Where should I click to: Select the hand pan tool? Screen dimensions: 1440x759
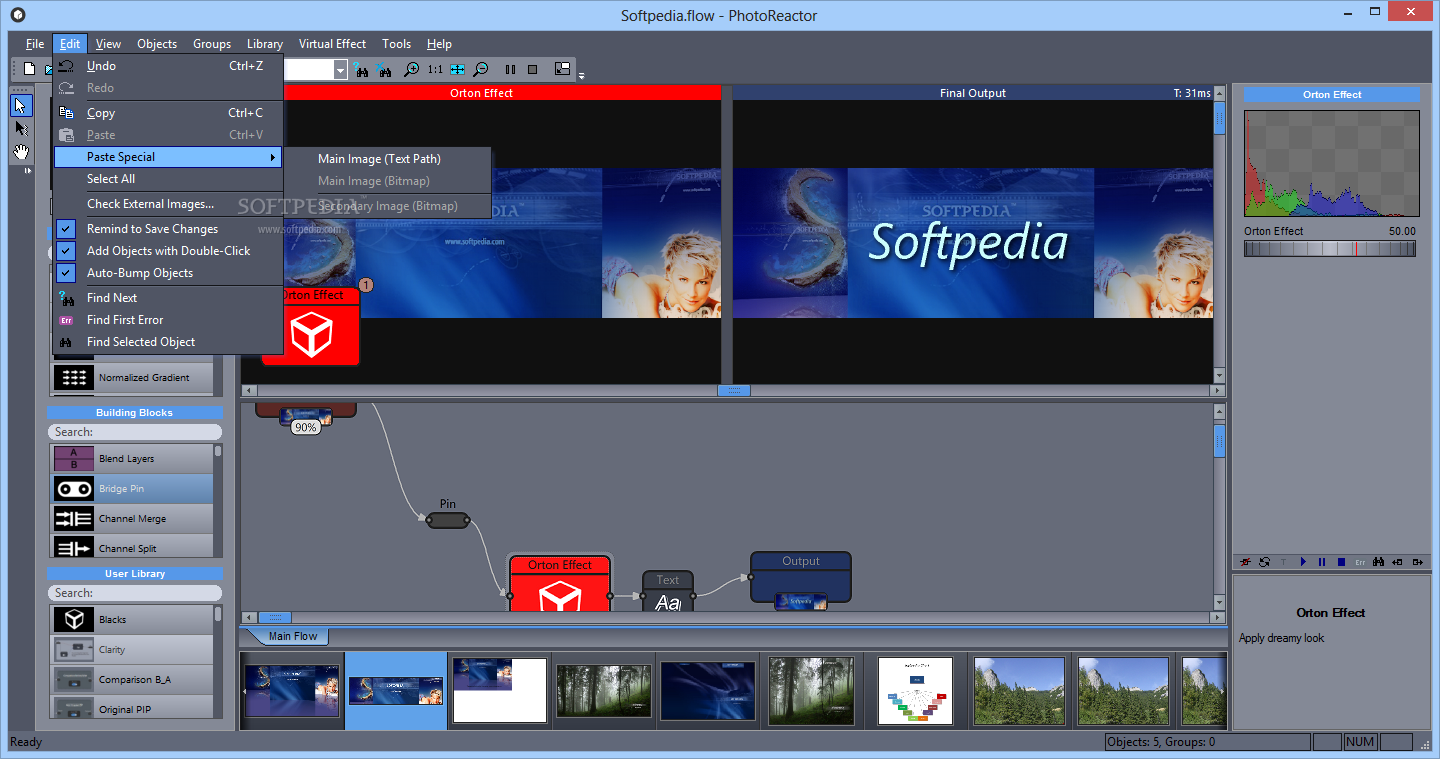click(21, 152)
